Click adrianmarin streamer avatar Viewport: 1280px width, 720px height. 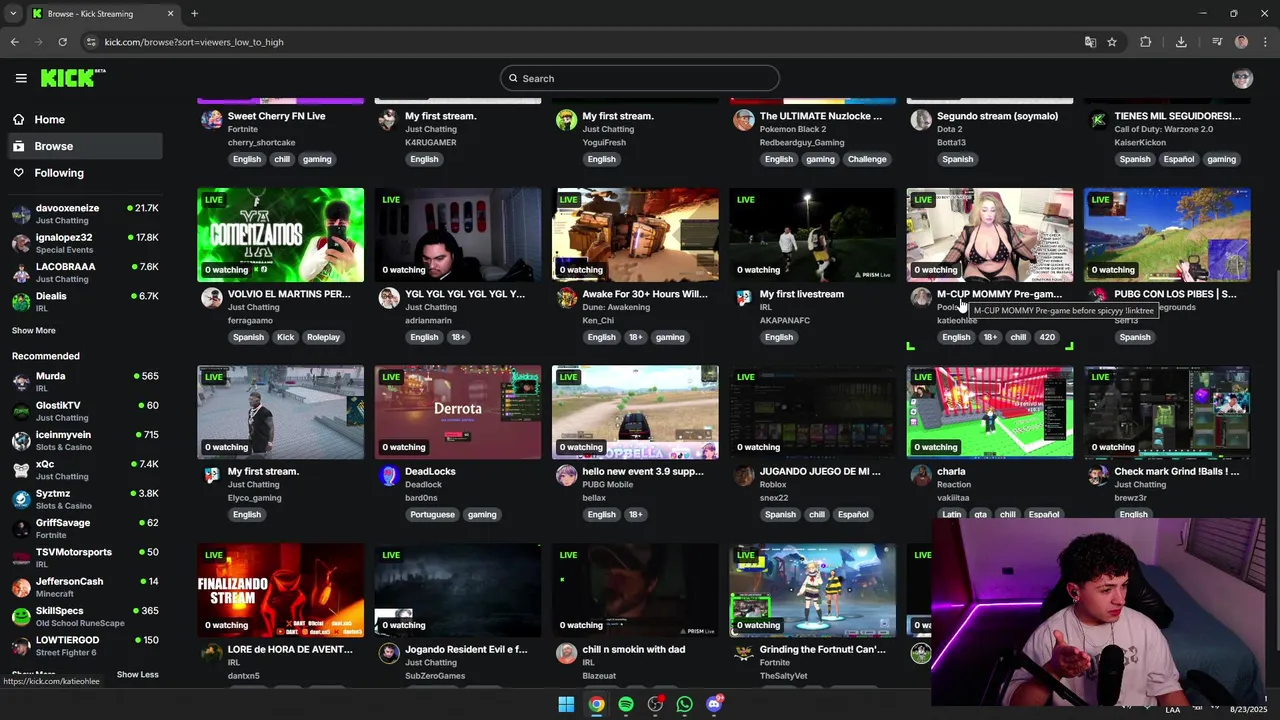click(389, 298)
